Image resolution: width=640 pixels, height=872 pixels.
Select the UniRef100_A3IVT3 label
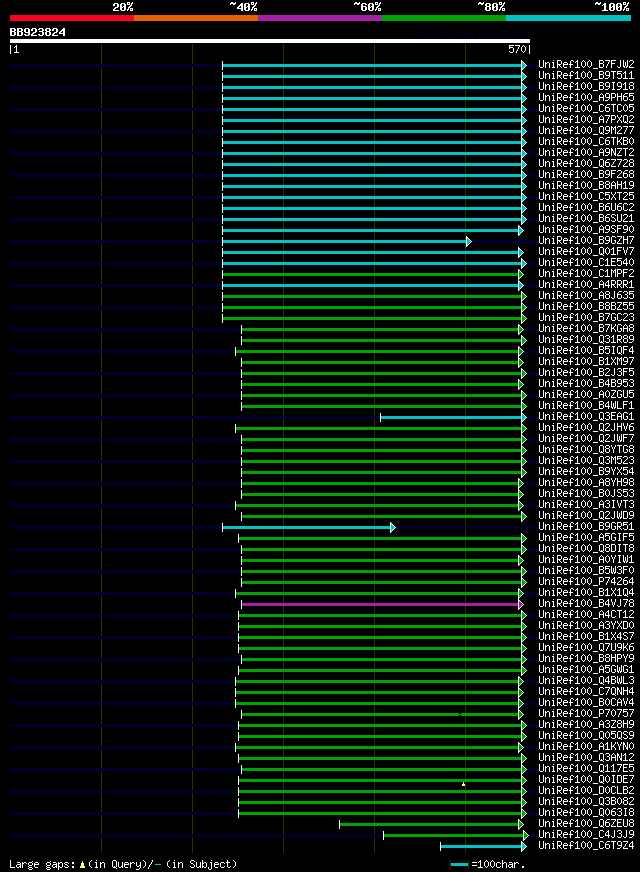point(586,505)
